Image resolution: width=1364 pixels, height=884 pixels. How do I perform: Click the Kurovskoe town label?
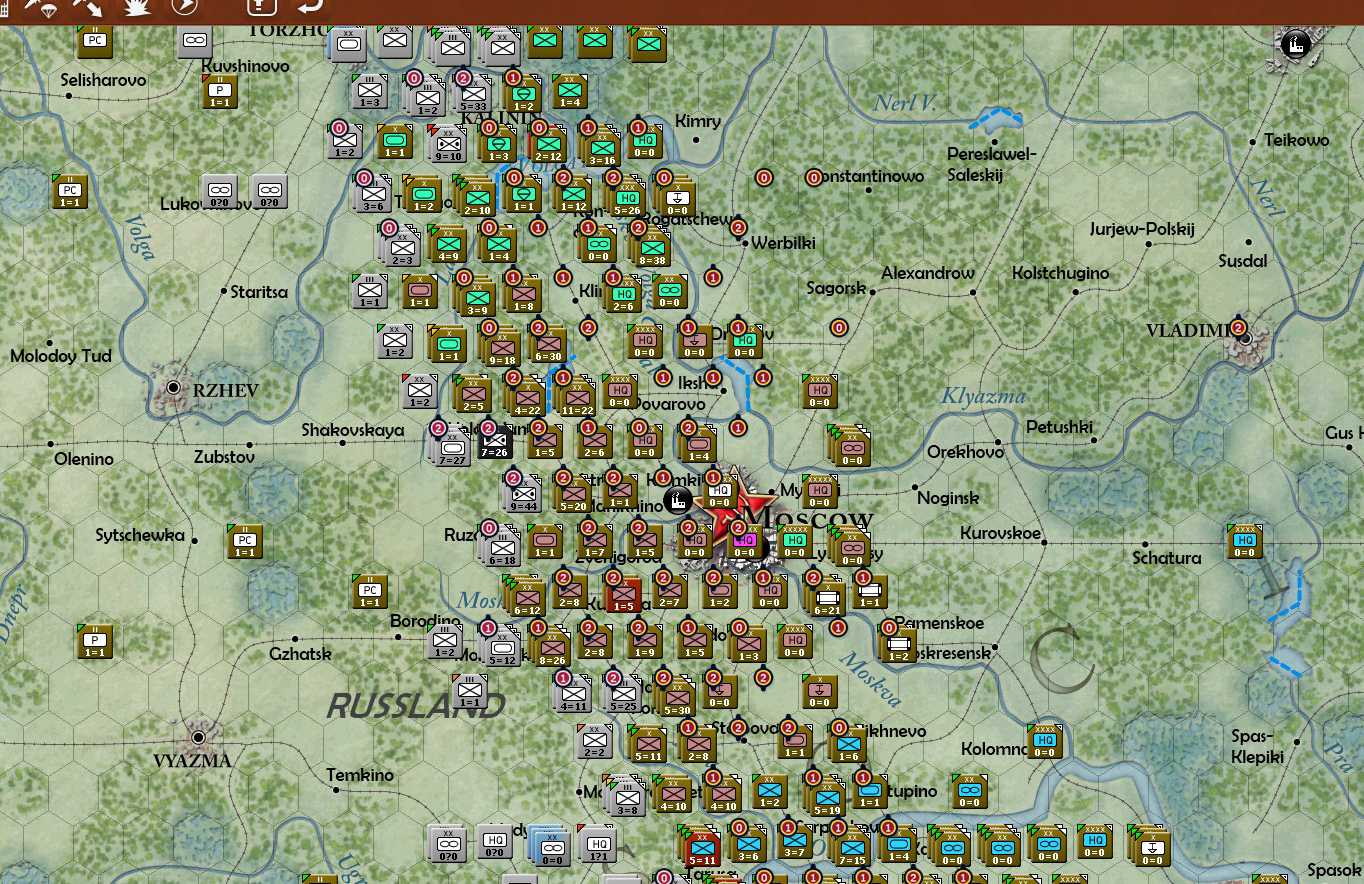click(1000, 533)
